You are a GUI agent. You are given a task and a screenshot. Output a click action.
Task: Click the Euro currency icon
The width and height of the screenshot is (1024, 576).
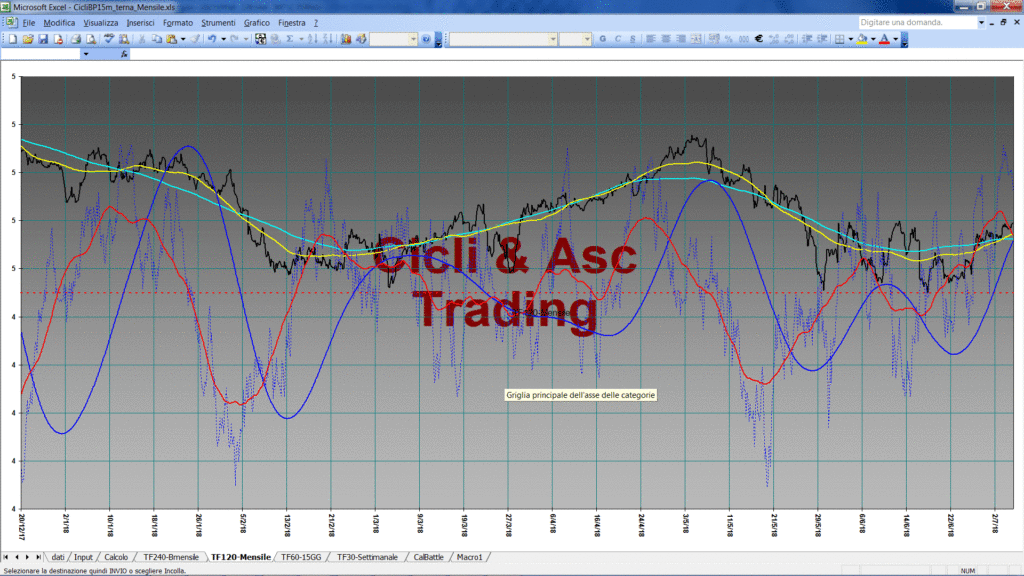tap(759, 39)
